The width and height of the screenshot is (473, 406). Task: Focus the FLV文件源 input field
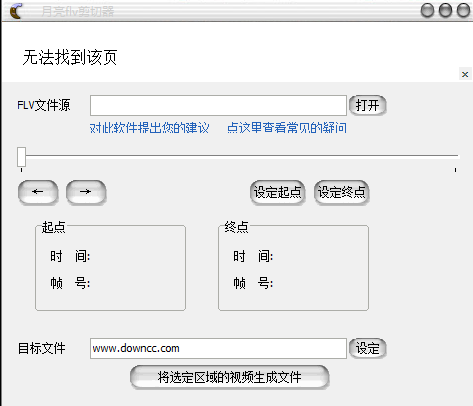click(218, 106)
